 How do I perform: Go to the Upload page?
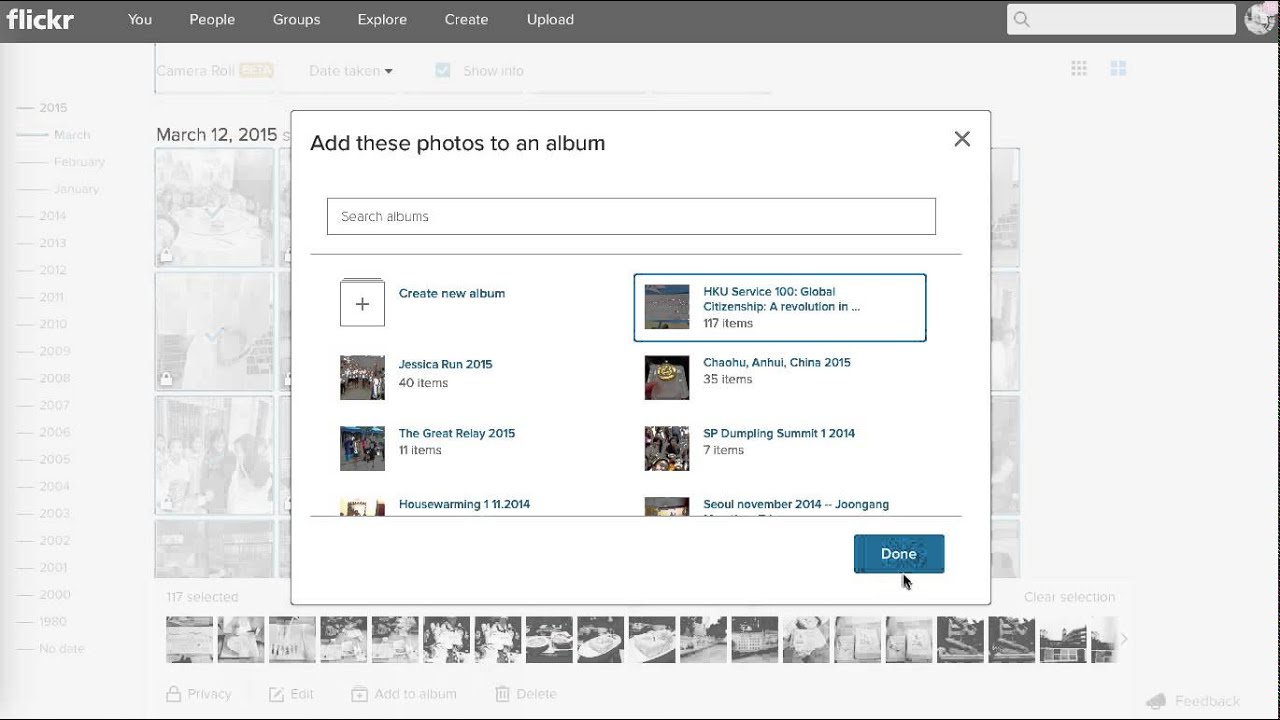tap(550, 19)
